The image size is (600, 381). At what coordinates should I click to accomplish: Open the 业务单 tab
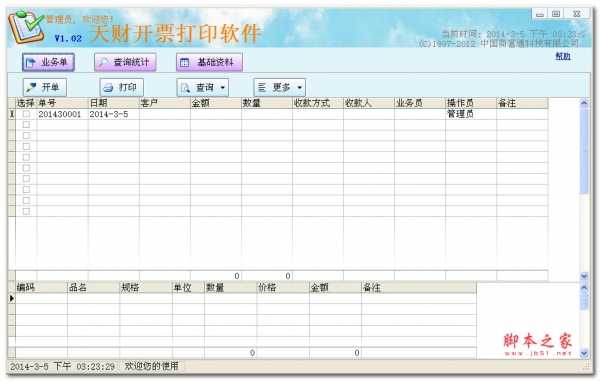click(x=48, y=62)
